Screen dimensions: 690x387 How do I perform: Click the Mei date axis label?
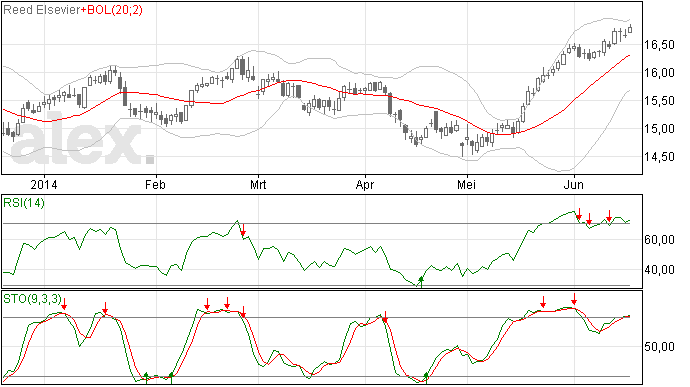(466, 184)
